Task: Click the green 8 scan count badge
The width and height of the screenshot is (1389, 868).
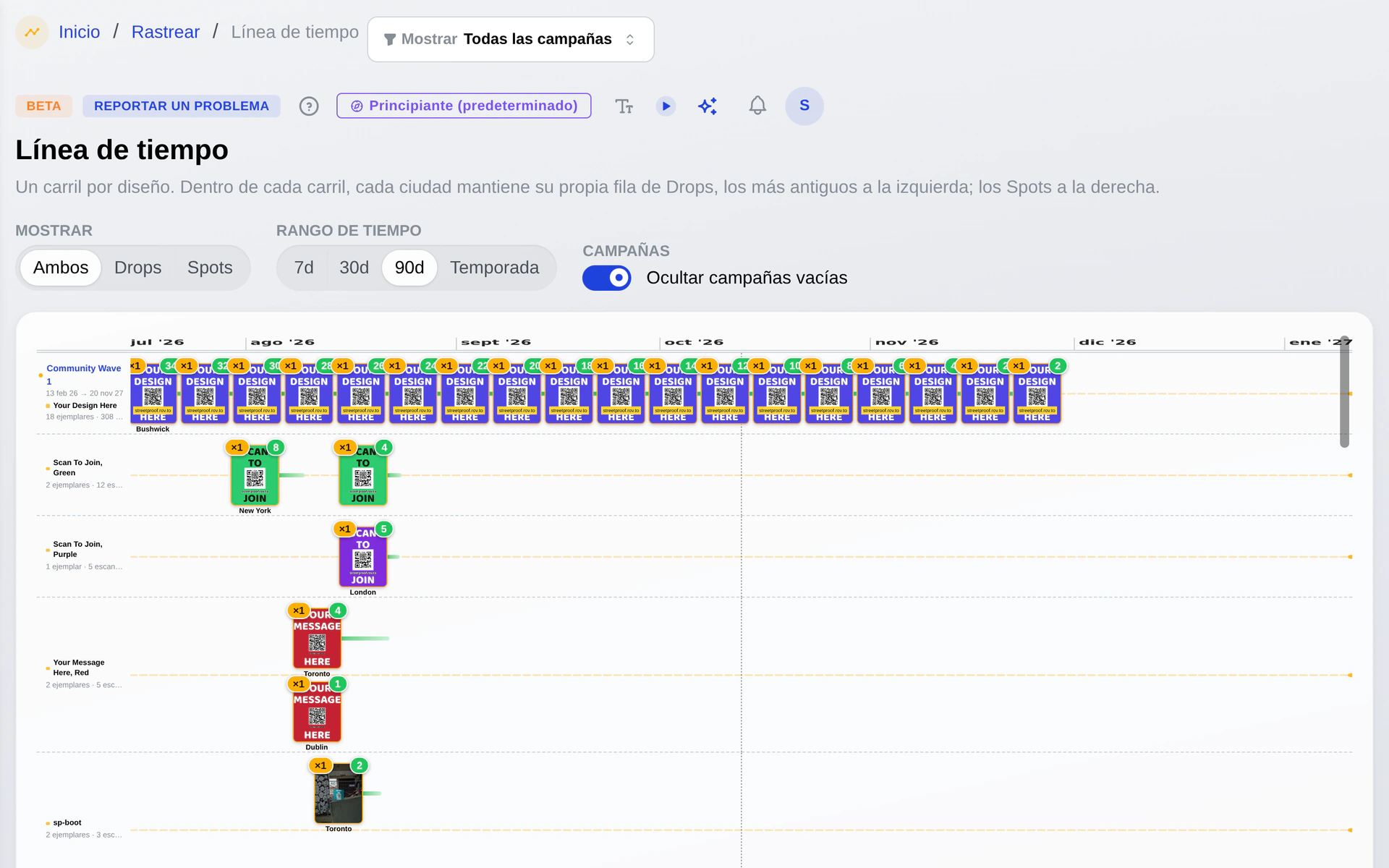Action: (x=276, y=447)
